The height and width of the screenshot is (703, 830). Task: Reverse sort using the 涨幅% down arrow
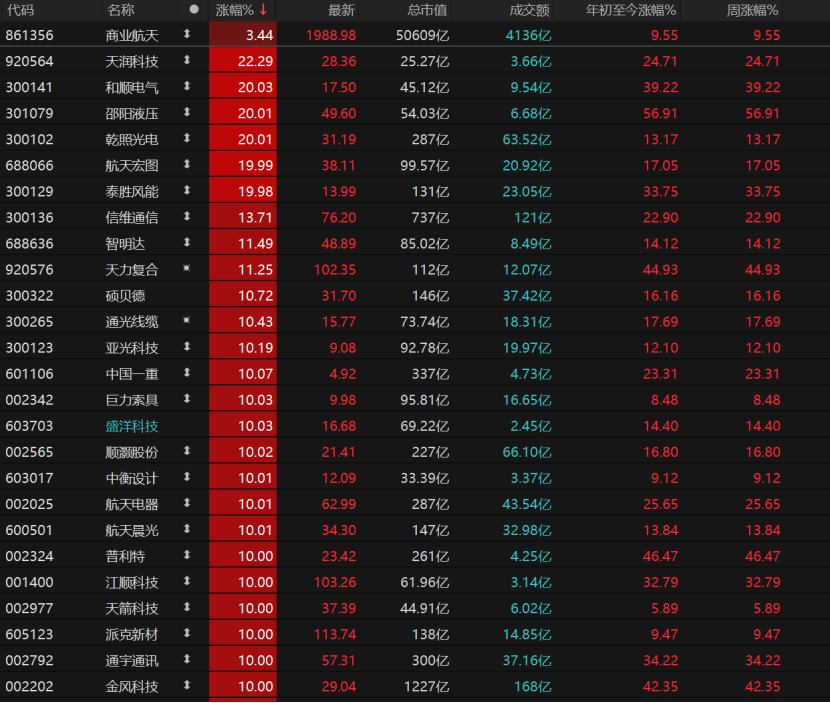[x=263, y=10]
